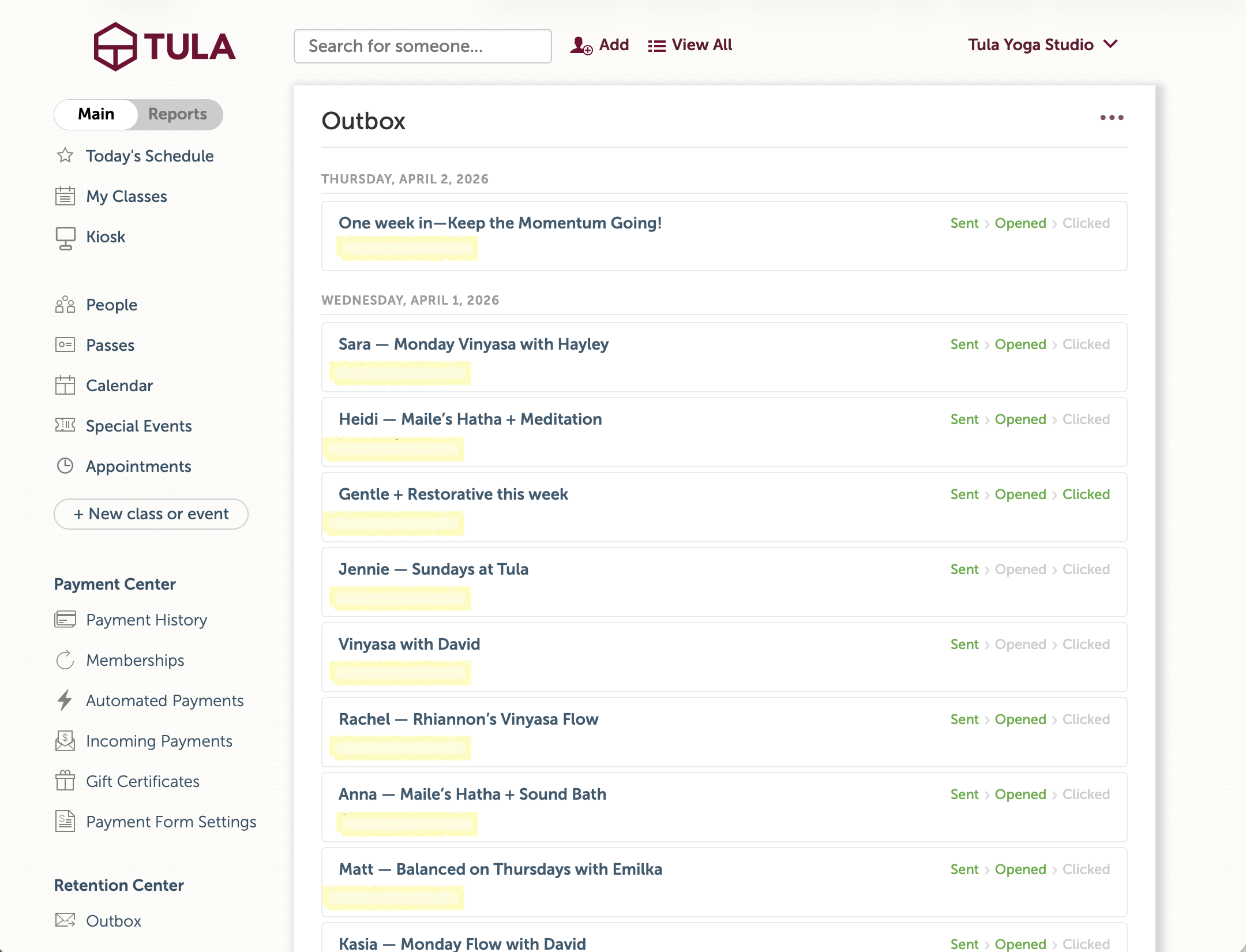
Task: Switch to the Main toggle segment
Action: tap(96, 114)
